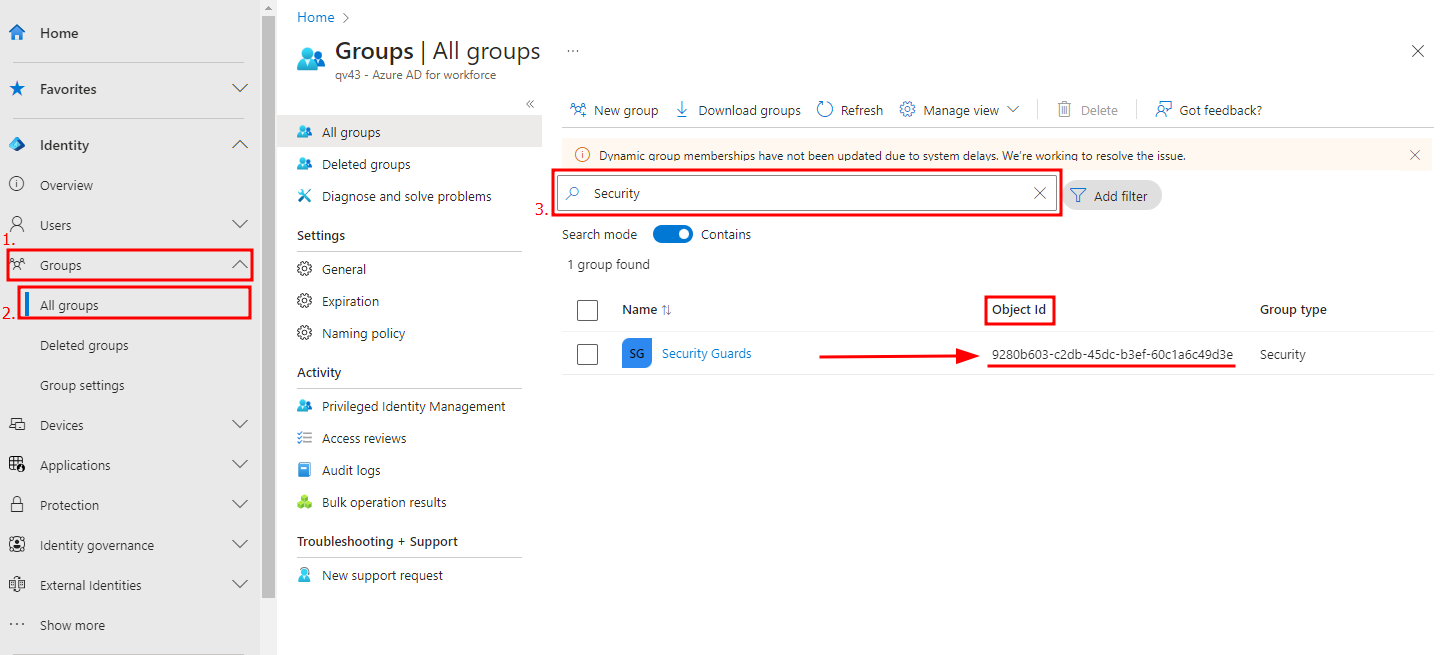Image resolution: width=1454 pixels, height=655 pixels.
Task: Click the New group icon
Action: pyautogui.click(x=578, y=110)
